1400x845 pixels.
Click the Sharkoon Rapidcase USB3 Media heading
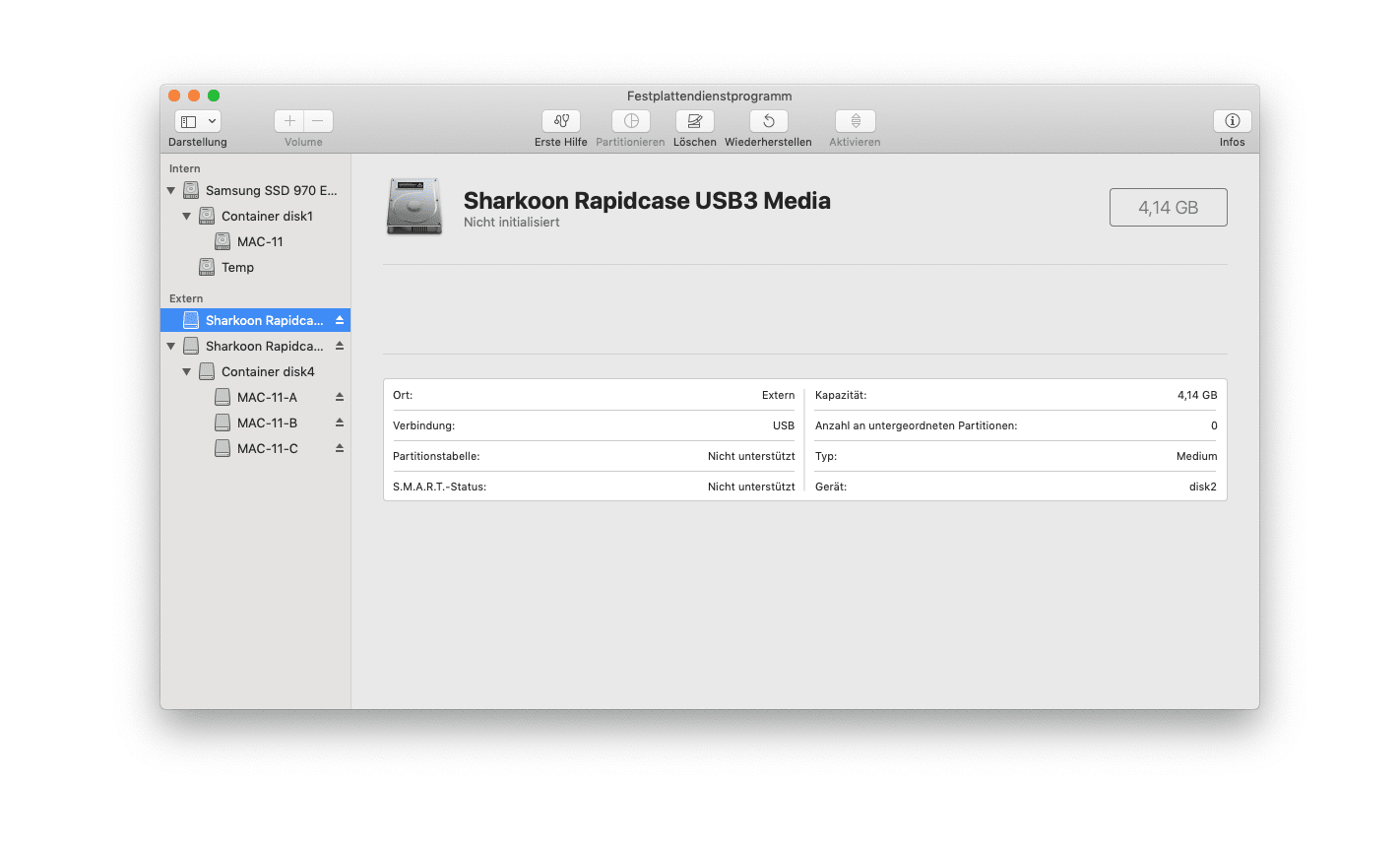tap(647, 201)
